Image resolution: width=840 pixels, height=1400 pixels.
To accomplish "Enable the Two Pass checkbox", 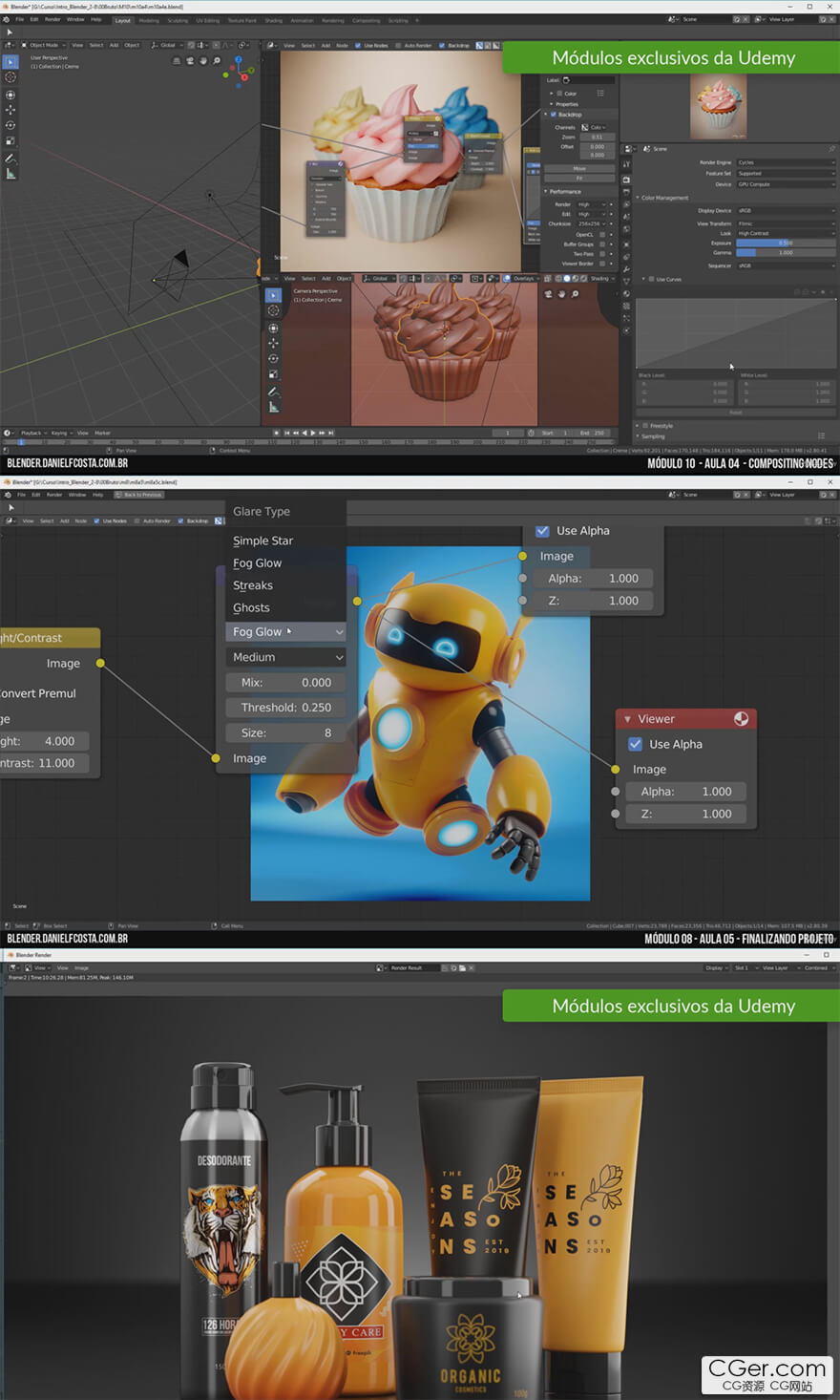I will pyautogui.click(x=602, y=254).
